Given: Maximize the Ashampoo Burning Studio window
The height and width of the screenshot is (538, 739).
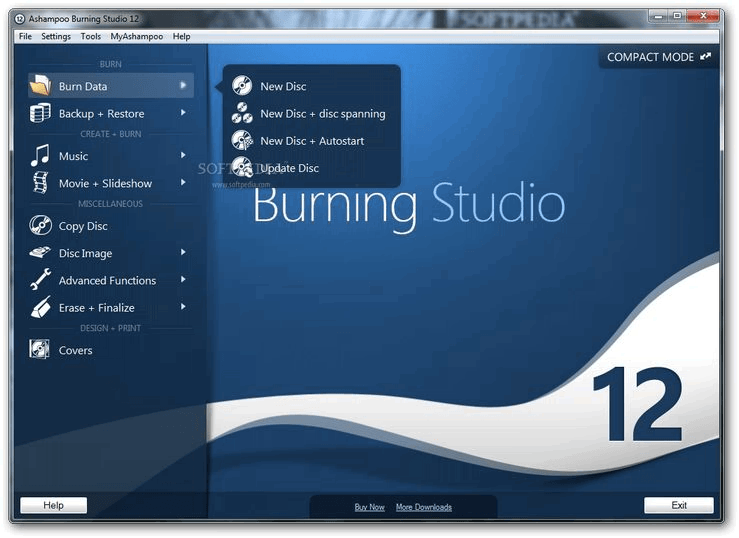Looking at the screenshot, I should [677, 16].
